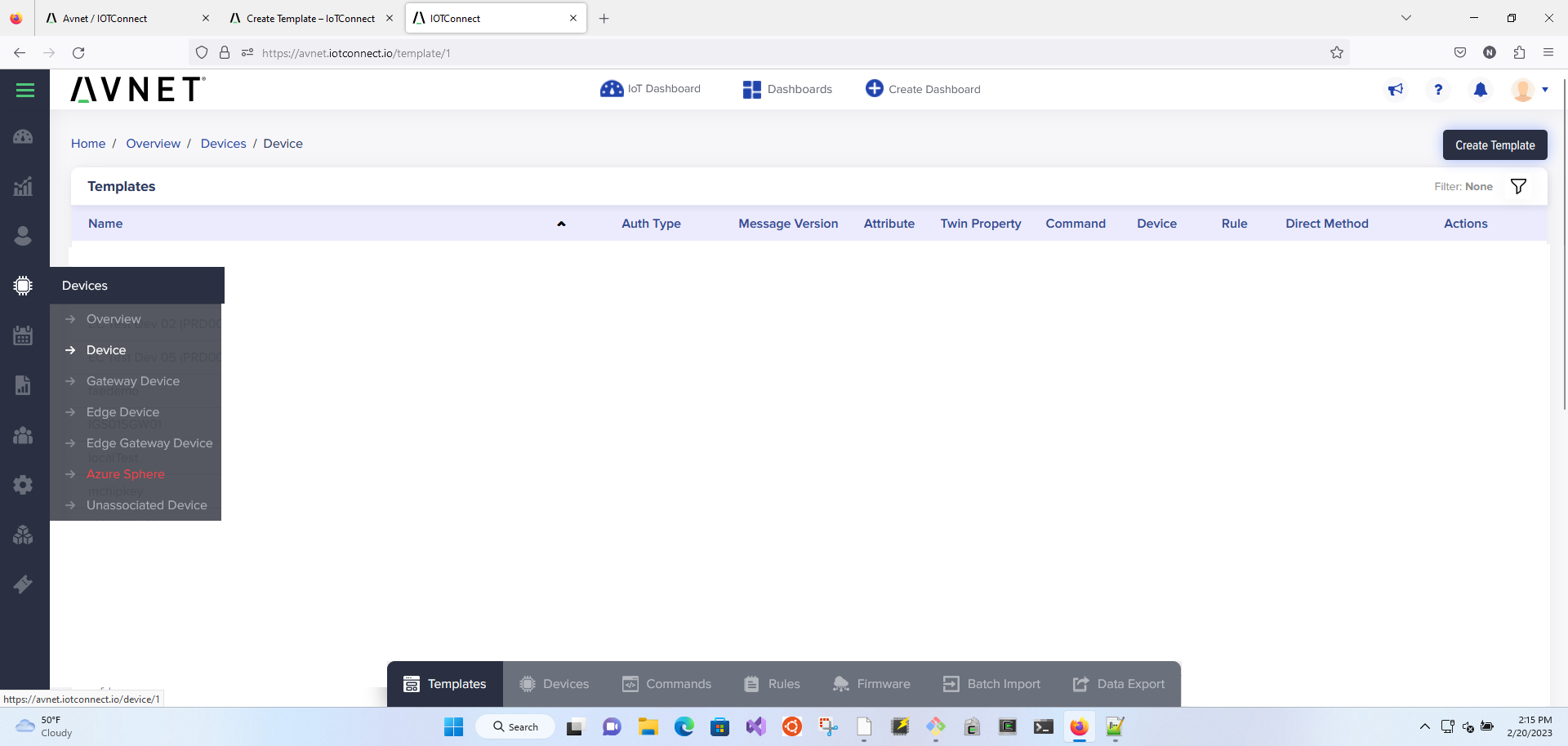Go to Devices breadcrumb link
The height and width of the screenshot is (746, 1568).
tap(223, 144)
